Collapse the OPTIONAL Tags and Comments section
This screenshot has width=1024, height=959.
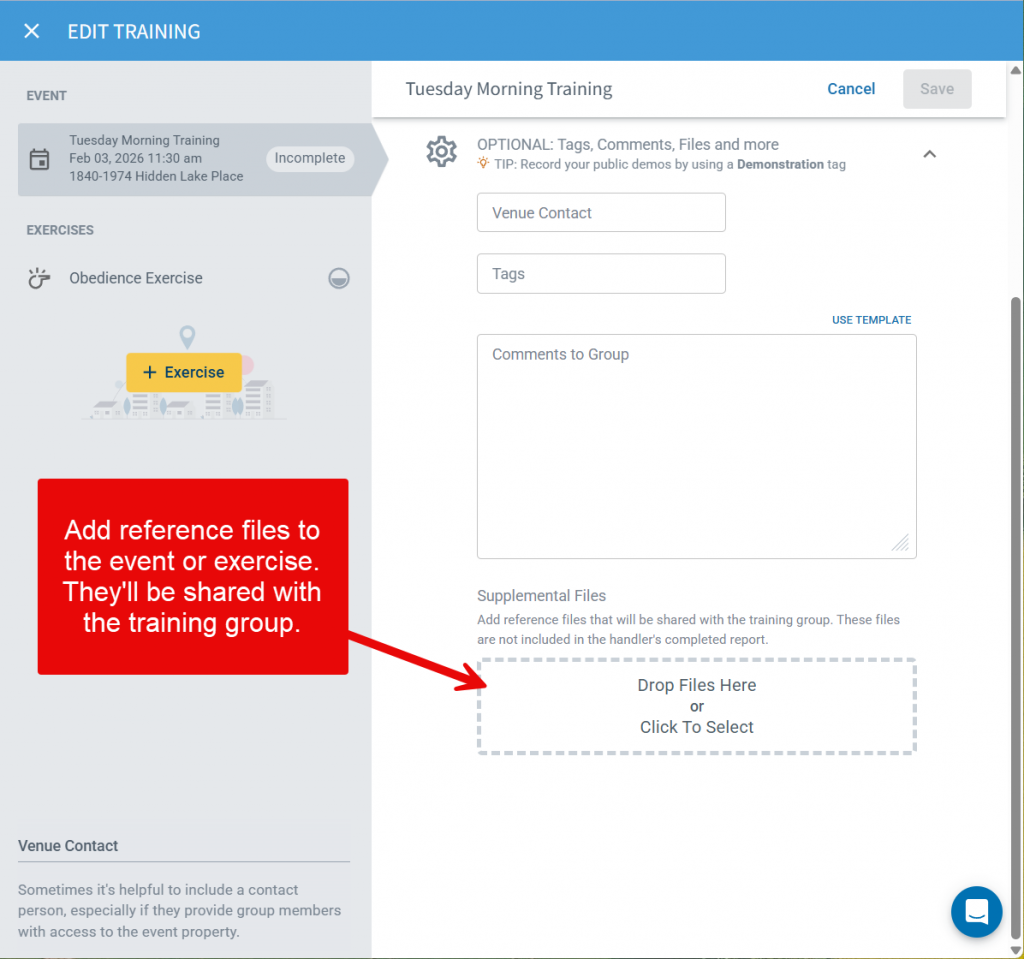pyautogui.click(x=929, y=154)
